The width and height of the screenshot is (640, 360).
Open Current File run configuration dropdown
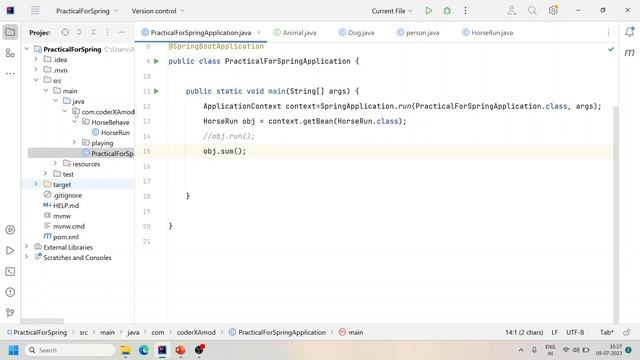[392, 11]
